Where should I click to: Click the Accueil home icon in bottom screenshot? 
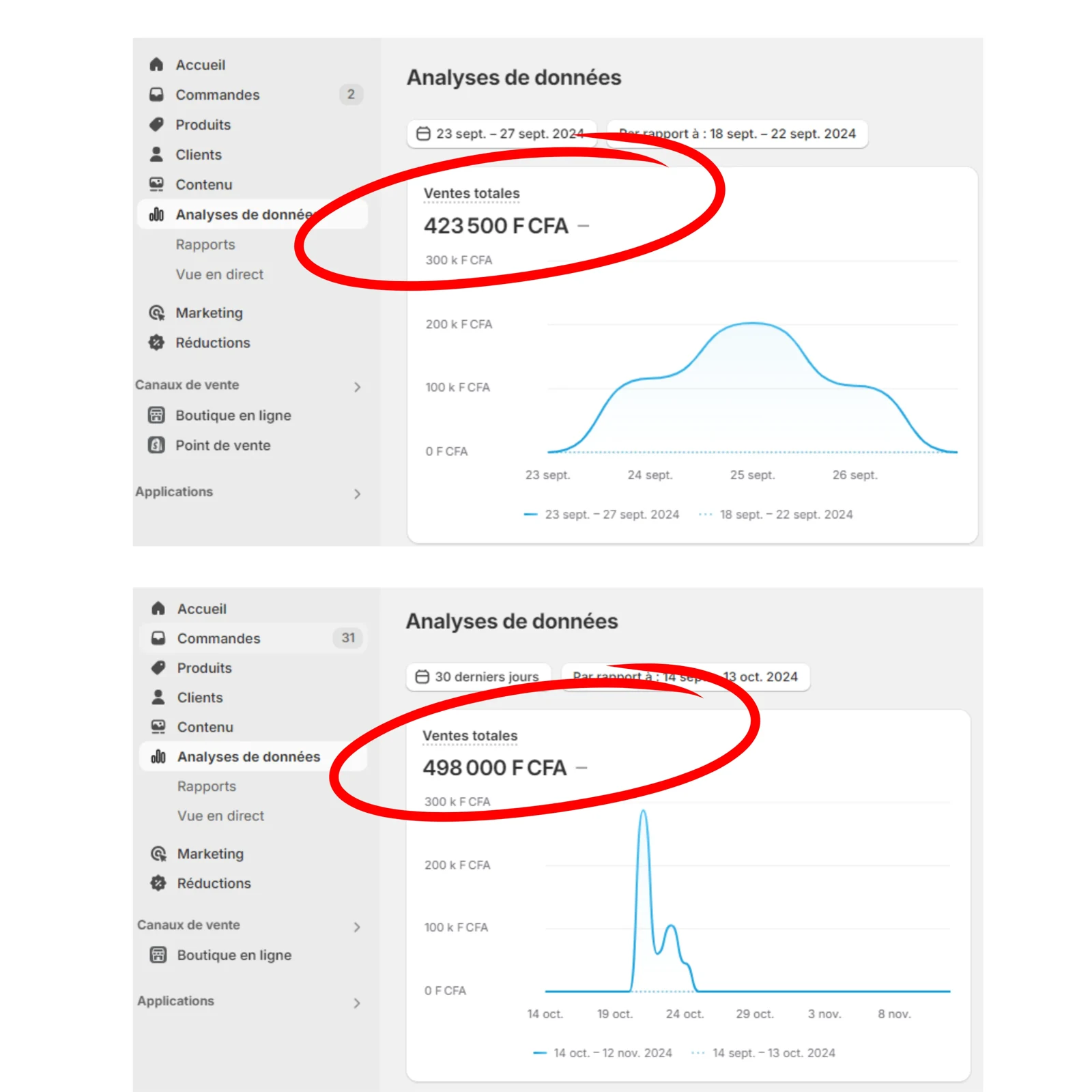click(158, 608)
